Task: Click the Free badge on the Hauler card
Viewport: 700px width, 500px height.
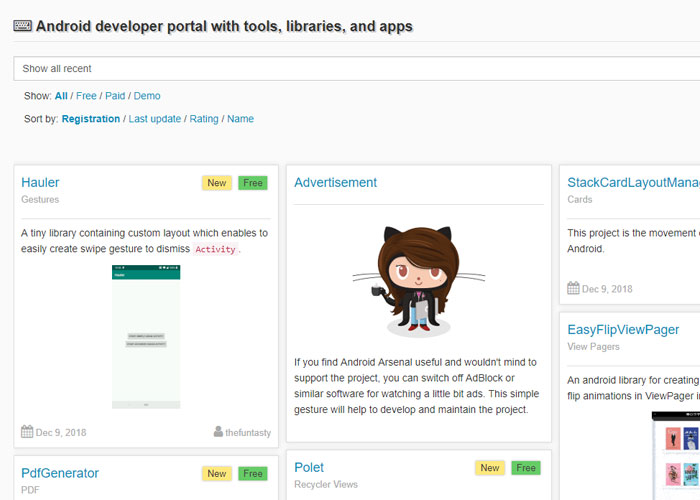Action: click(253, 183)
